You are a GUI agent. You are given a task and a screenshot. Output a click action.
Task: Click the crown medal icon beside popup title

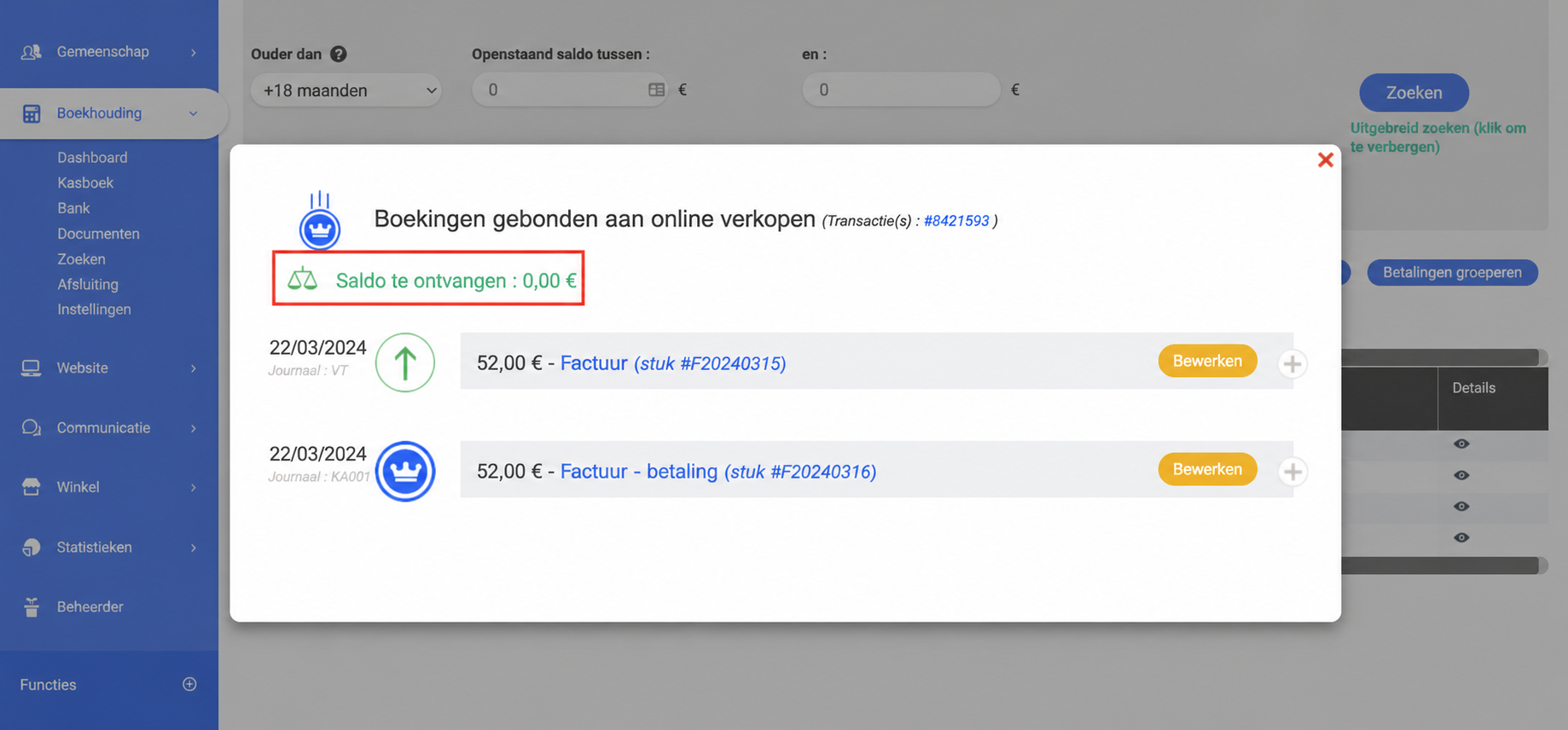(320, 221)
